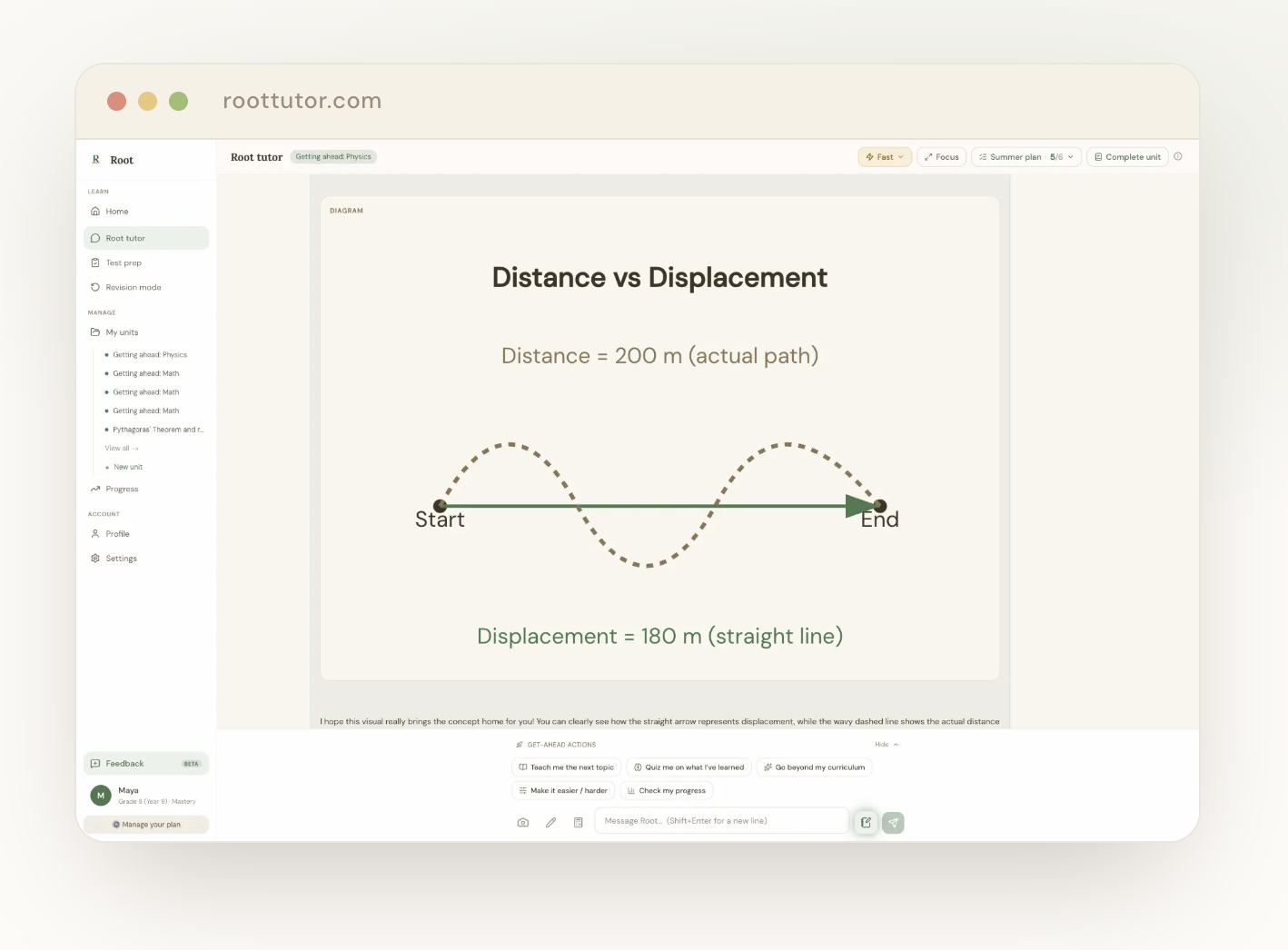Open the Fast speed dropdown

tap(885, 157)
